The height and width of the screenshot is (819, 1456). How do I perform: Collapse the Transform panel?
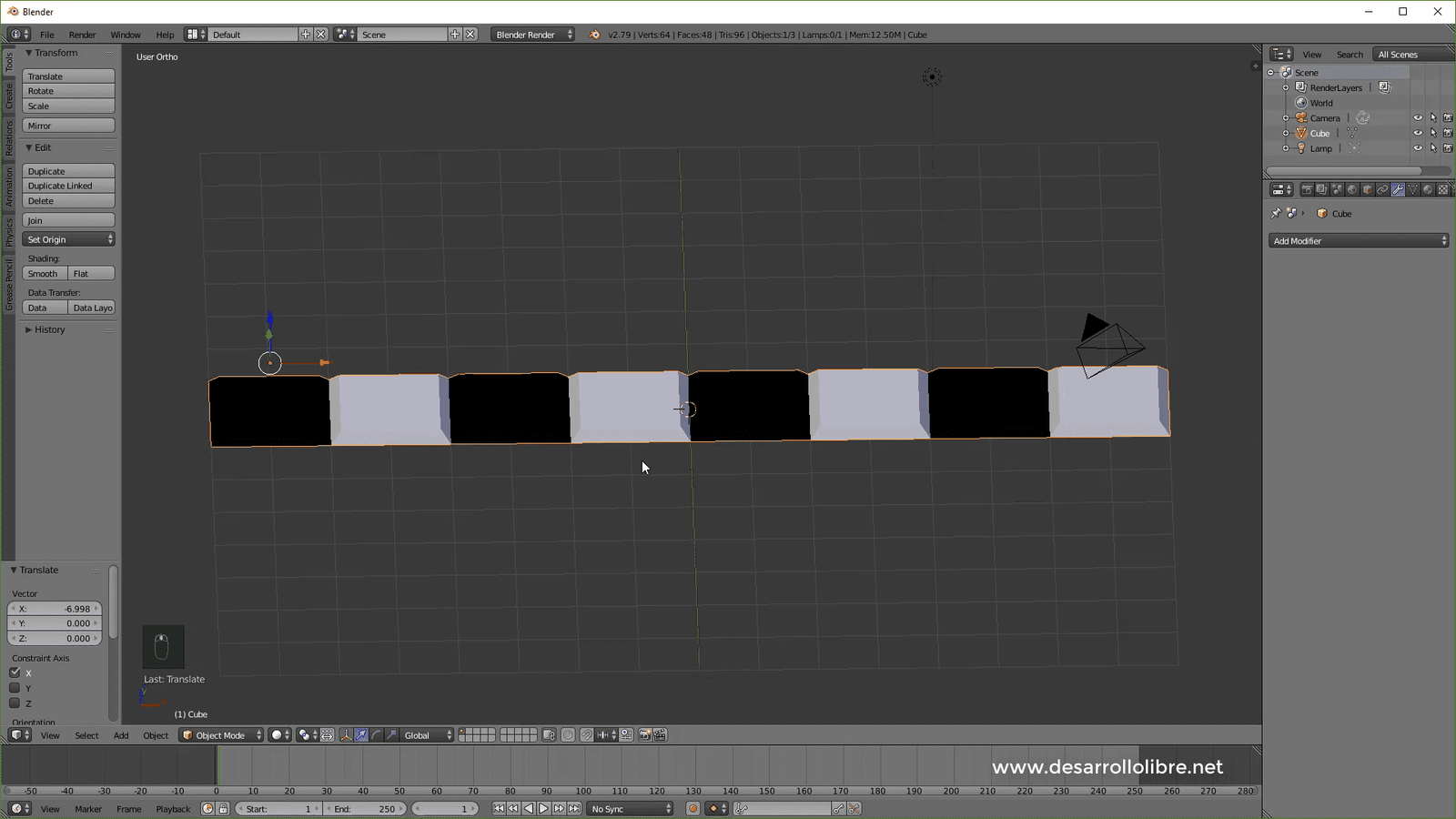[x=28, y=53]
